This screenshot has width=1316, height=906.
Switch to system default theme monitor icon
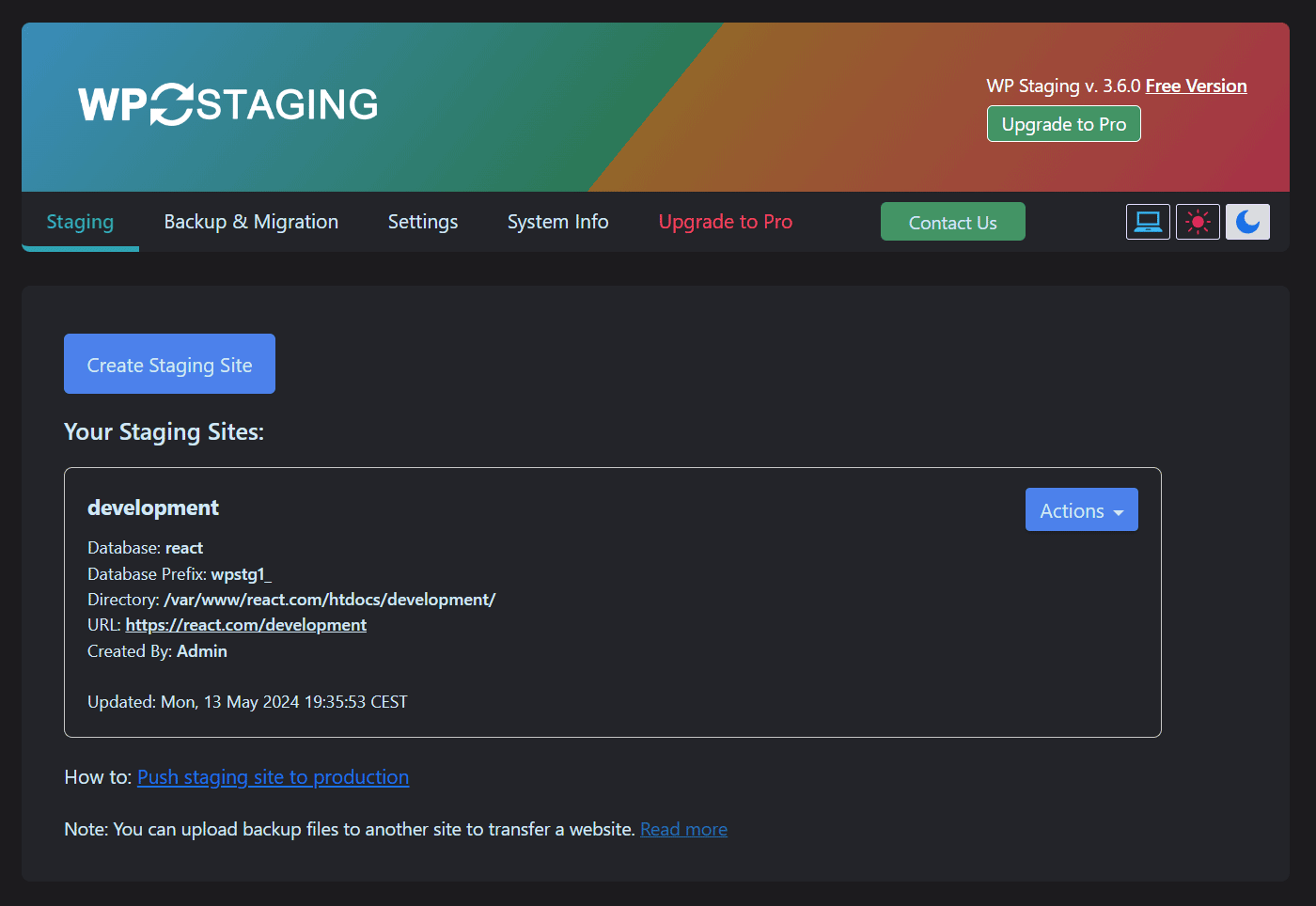[x=1148, y=222]
